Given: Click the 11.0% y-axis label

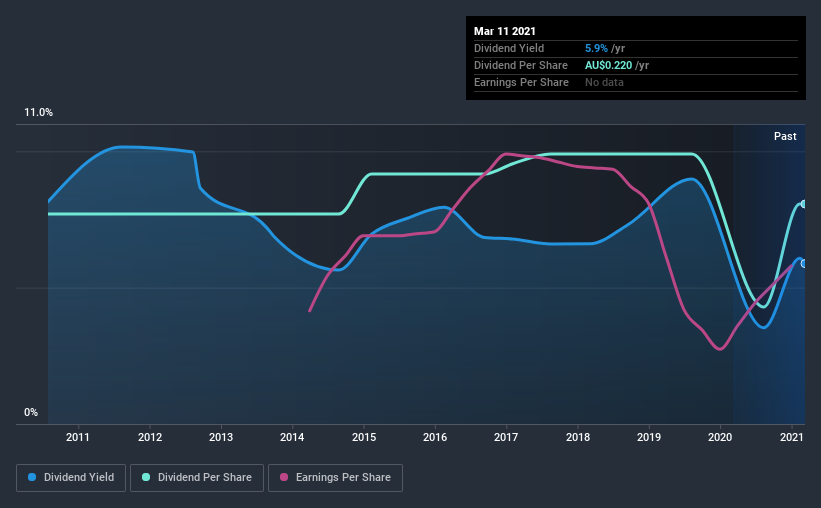Looking at the screenshot, I should click(39, 113).
